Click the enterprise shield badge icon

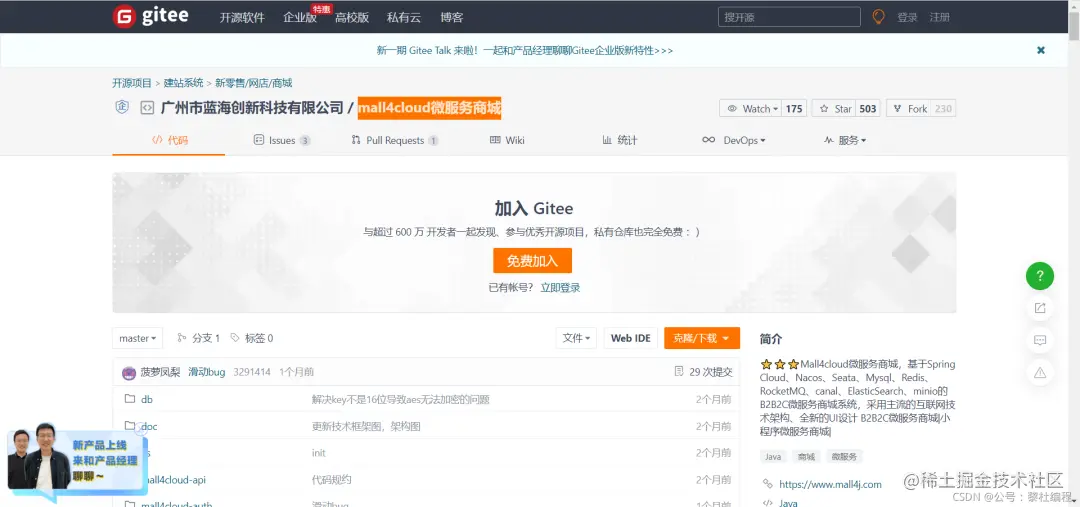(122, 107)
